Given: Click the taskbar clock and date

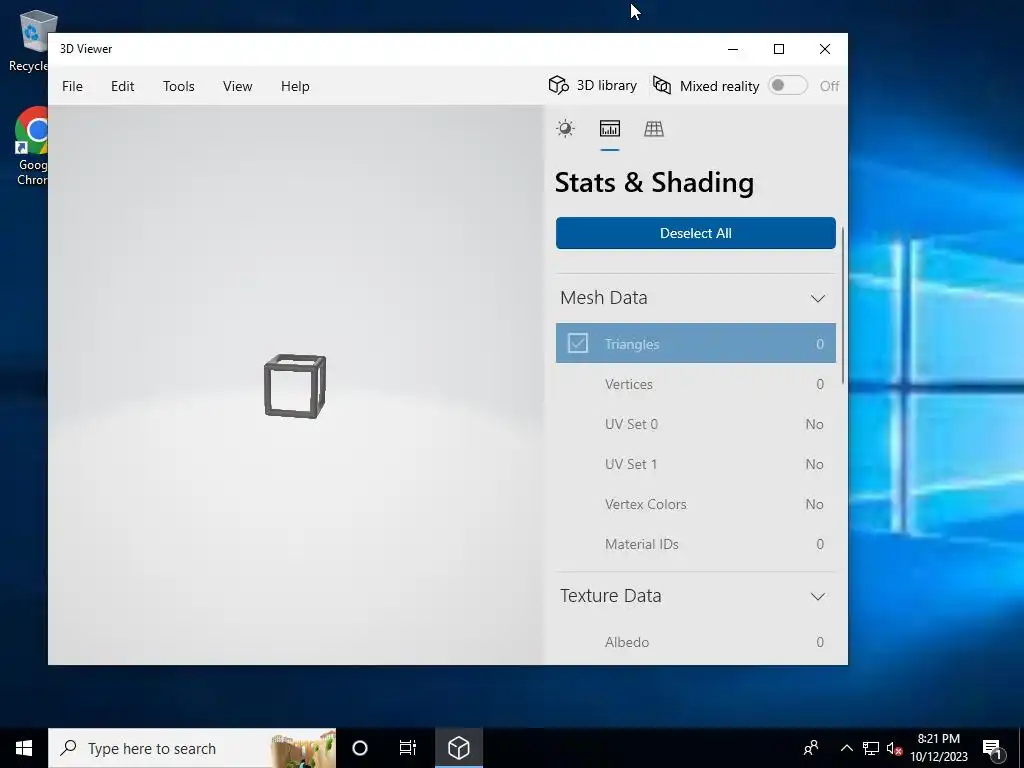Looking at the screenshot, I should coord(938,748).
